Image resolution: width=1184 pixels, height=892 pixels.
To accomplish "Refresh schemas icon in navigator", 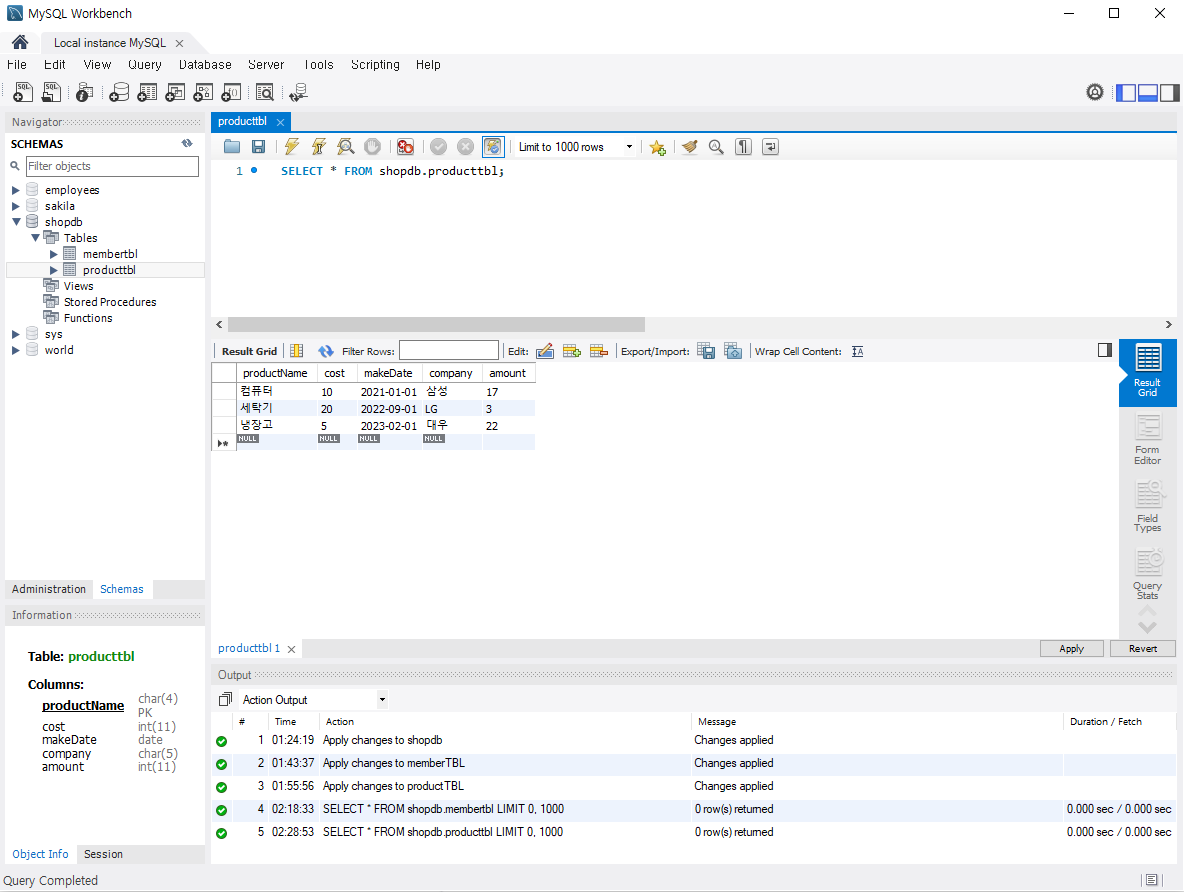I will click(187, 144).
